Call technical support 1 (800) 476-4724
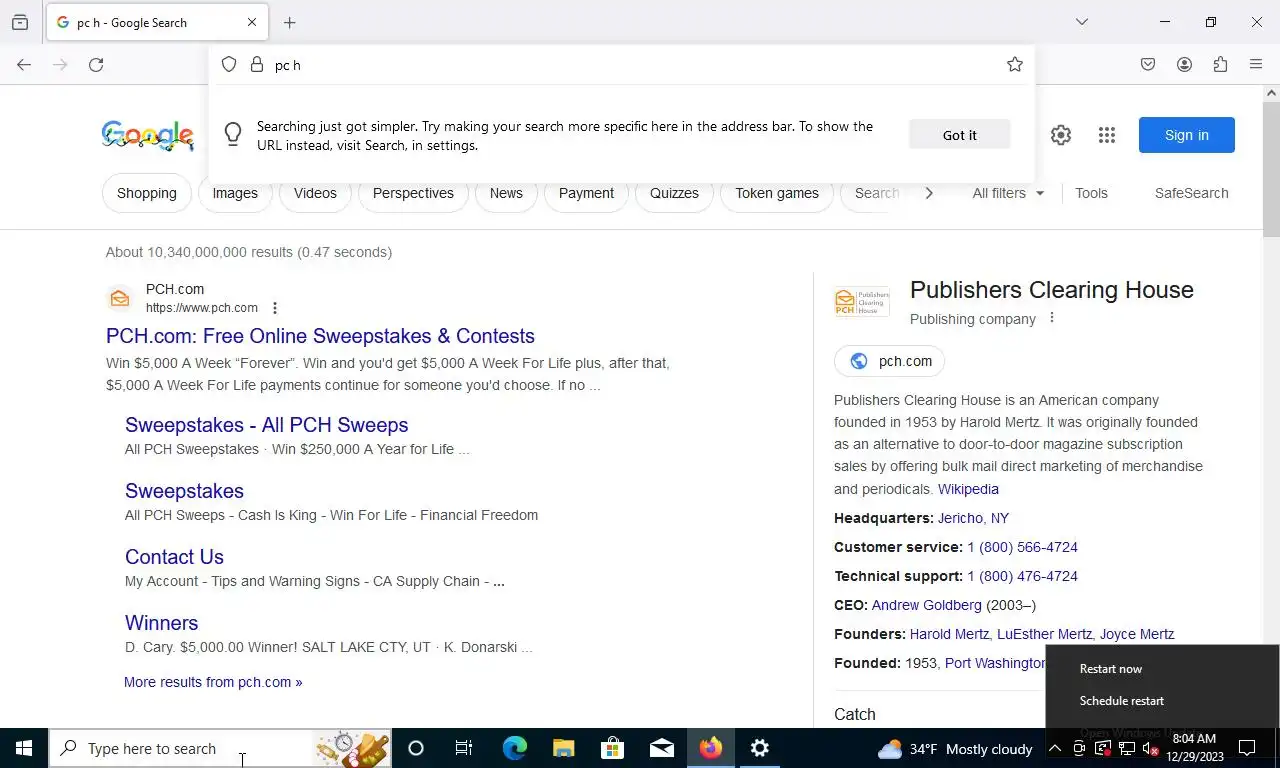 (1022, 576)
